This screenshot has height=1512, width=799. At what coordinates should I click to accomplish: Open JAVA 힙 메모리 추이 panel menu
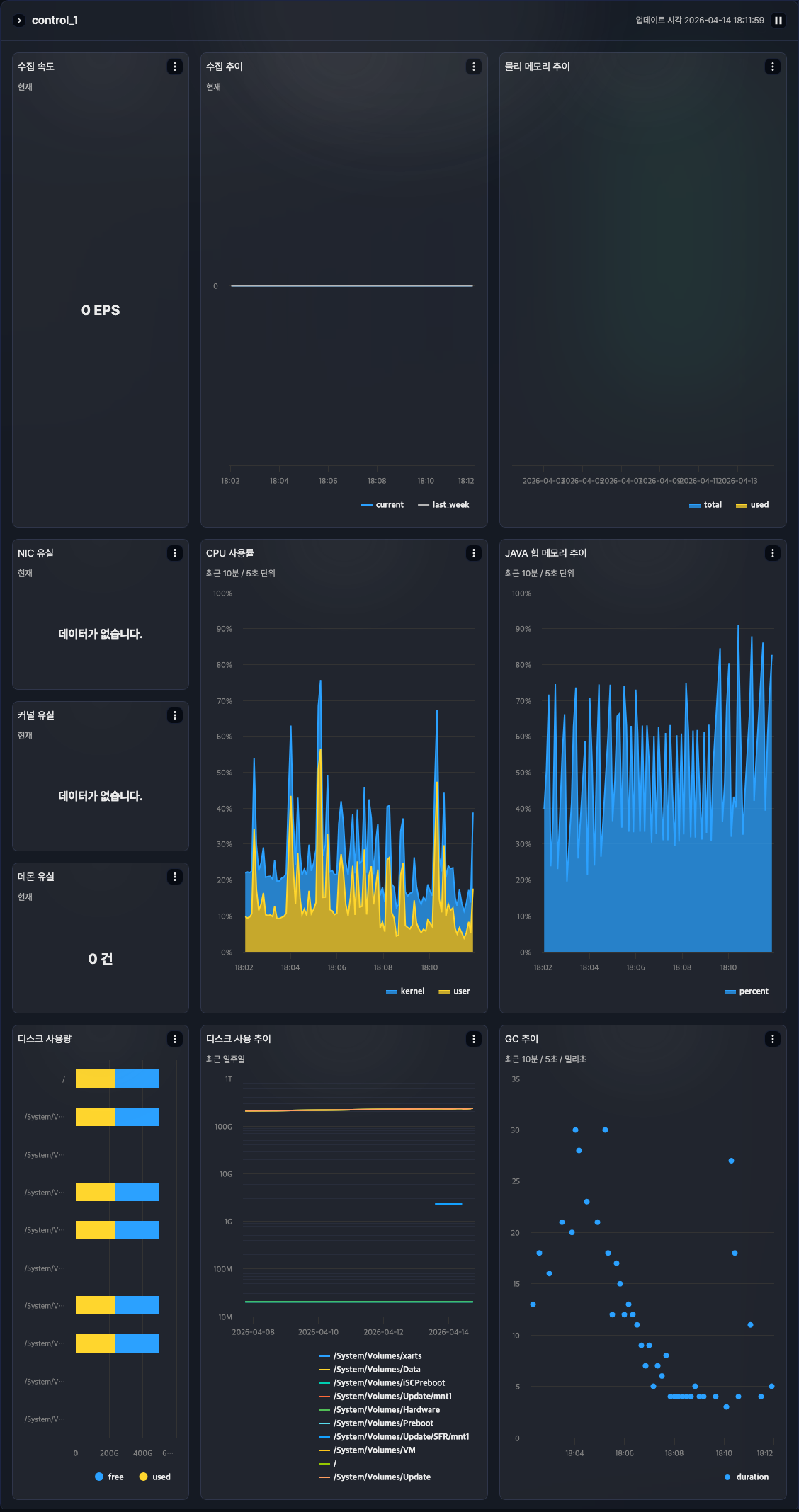(x=773, y=553)
